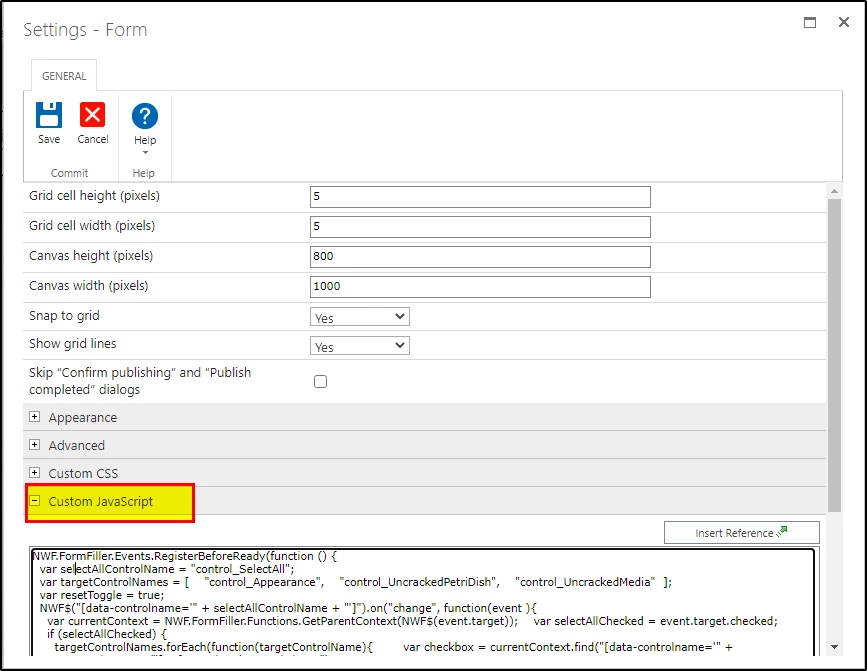Image resolution: width=867 pixels, height=671 pixels.
Task: Edit the Canvas width value 1000
Action: pos(480,286)
